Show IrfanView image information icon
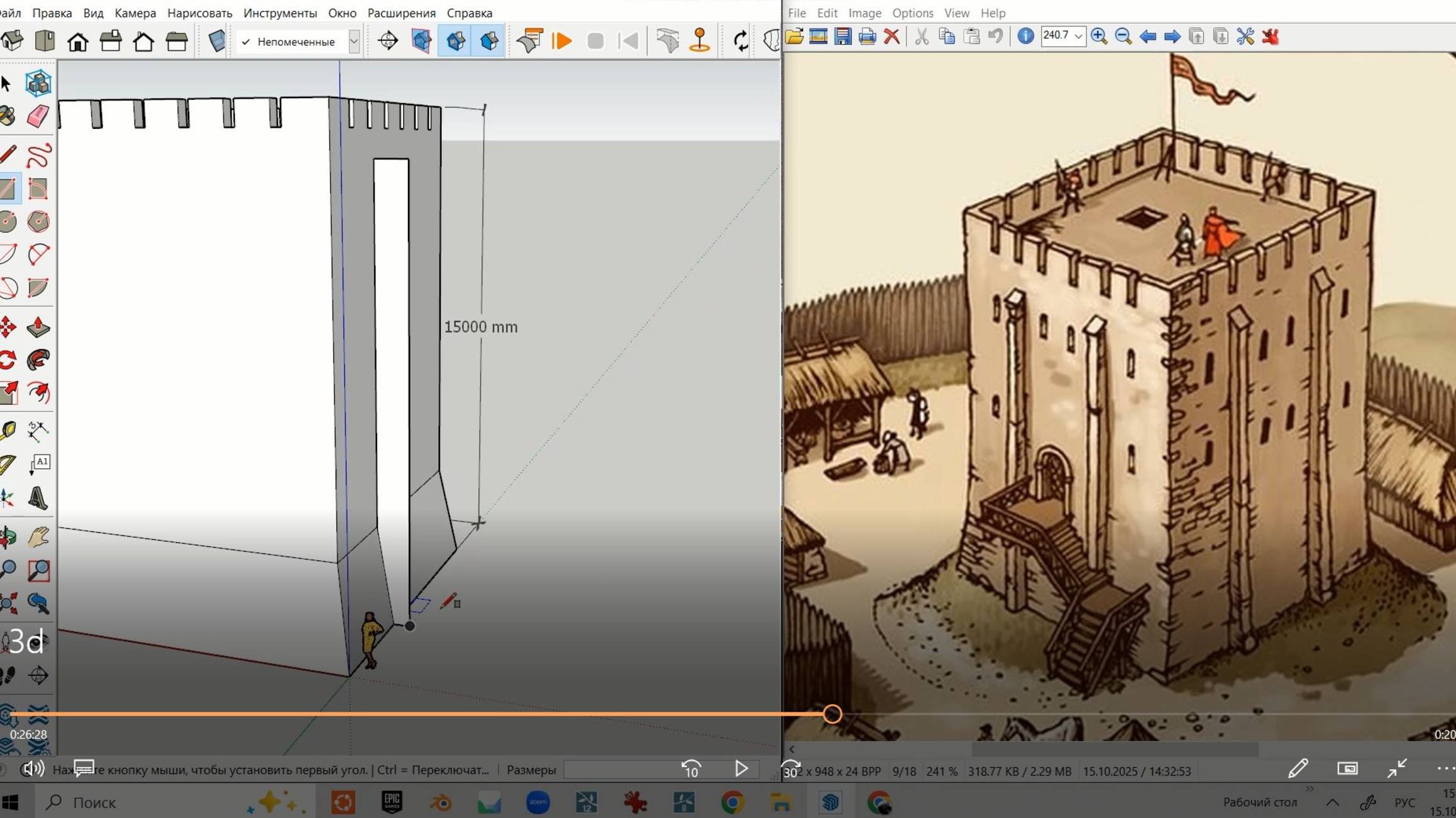This screenshot has width=1456, height=818. point(1025,36)
